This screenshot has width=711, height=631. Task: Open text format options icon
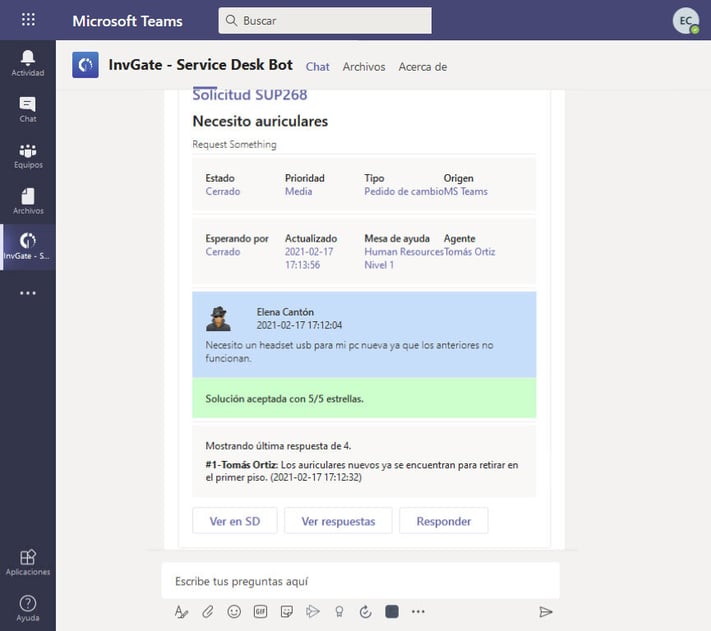[x=181, y=612]
